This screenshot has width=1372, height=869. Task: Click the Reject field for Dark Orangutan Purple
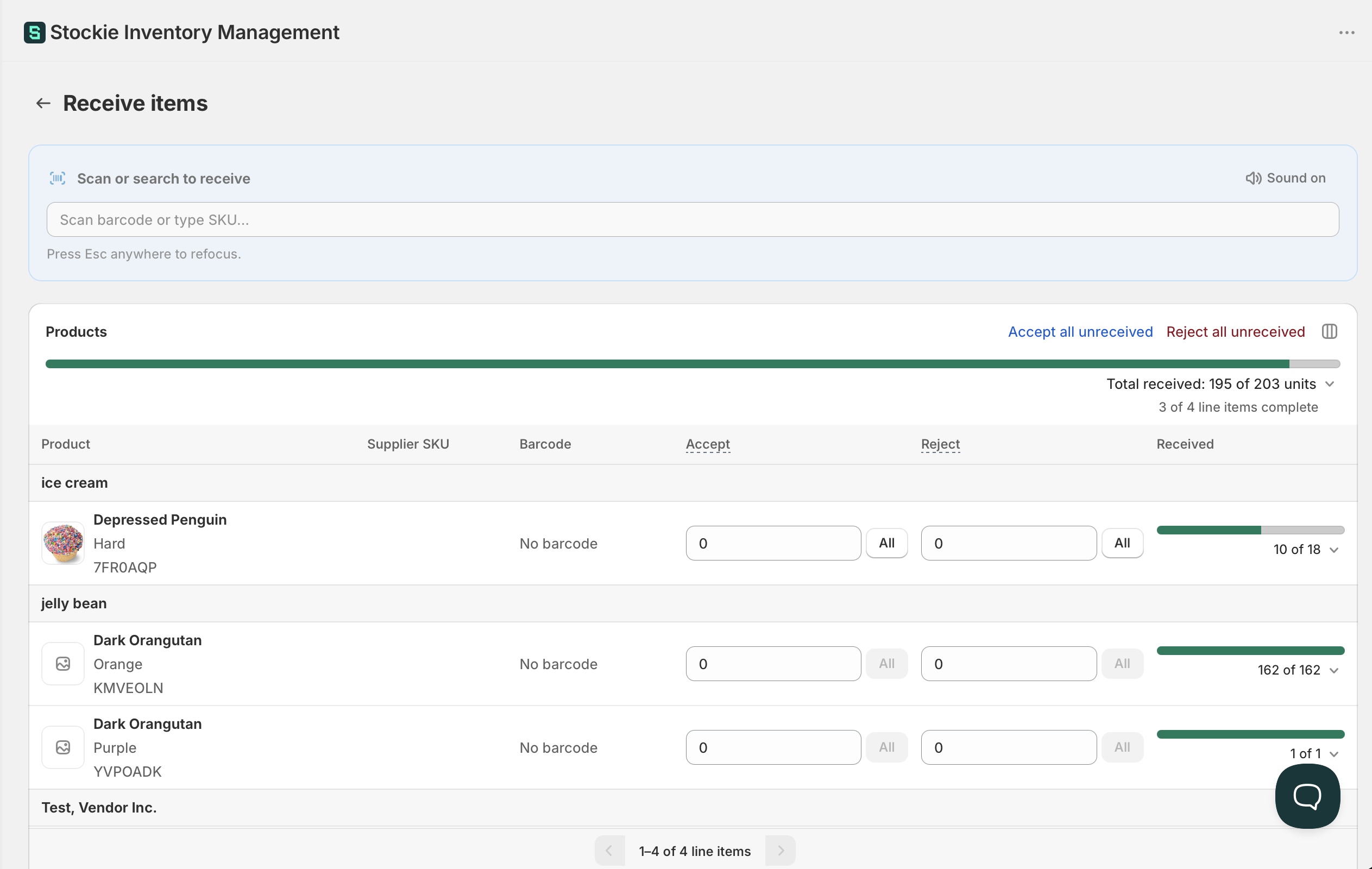pos(1009,748)
